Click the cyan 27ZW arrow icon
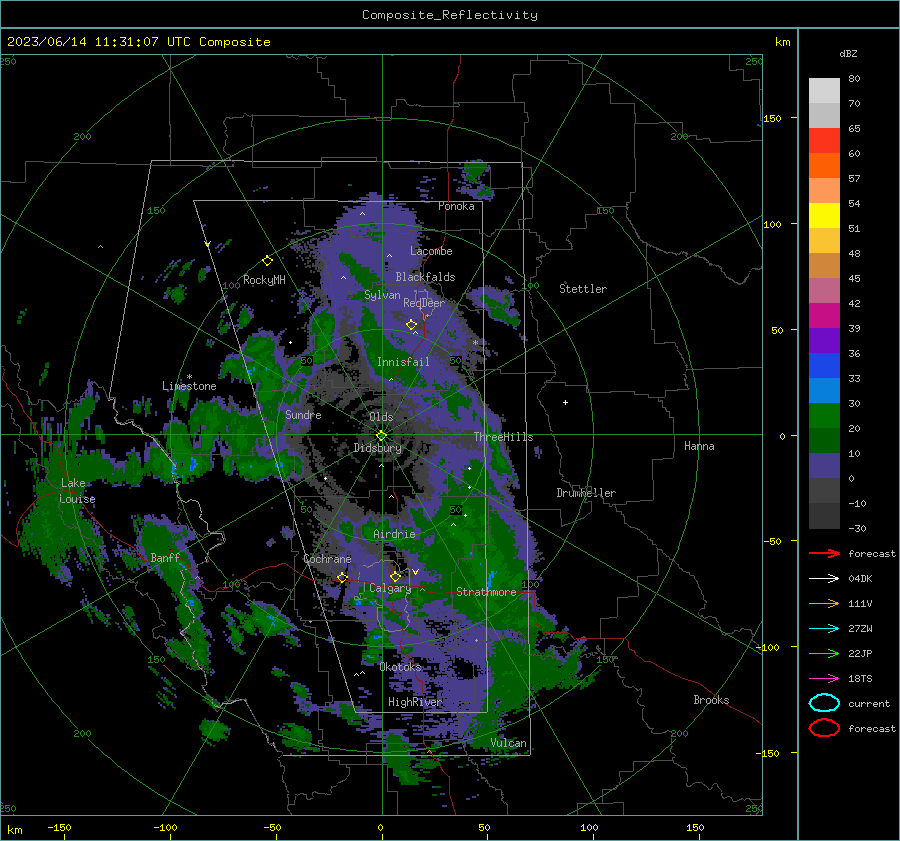 (824, 629)
